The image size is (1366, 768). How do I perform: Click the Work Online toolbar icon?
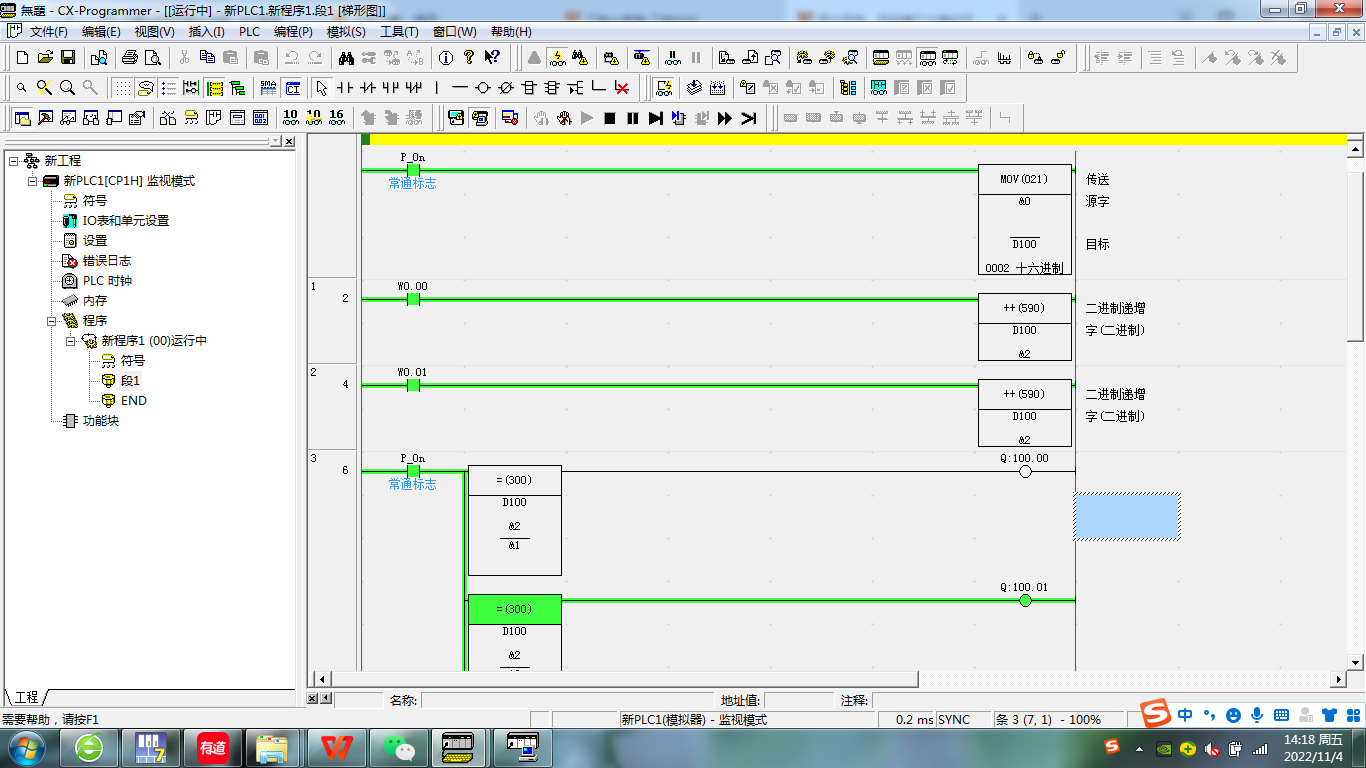[556, 57]
